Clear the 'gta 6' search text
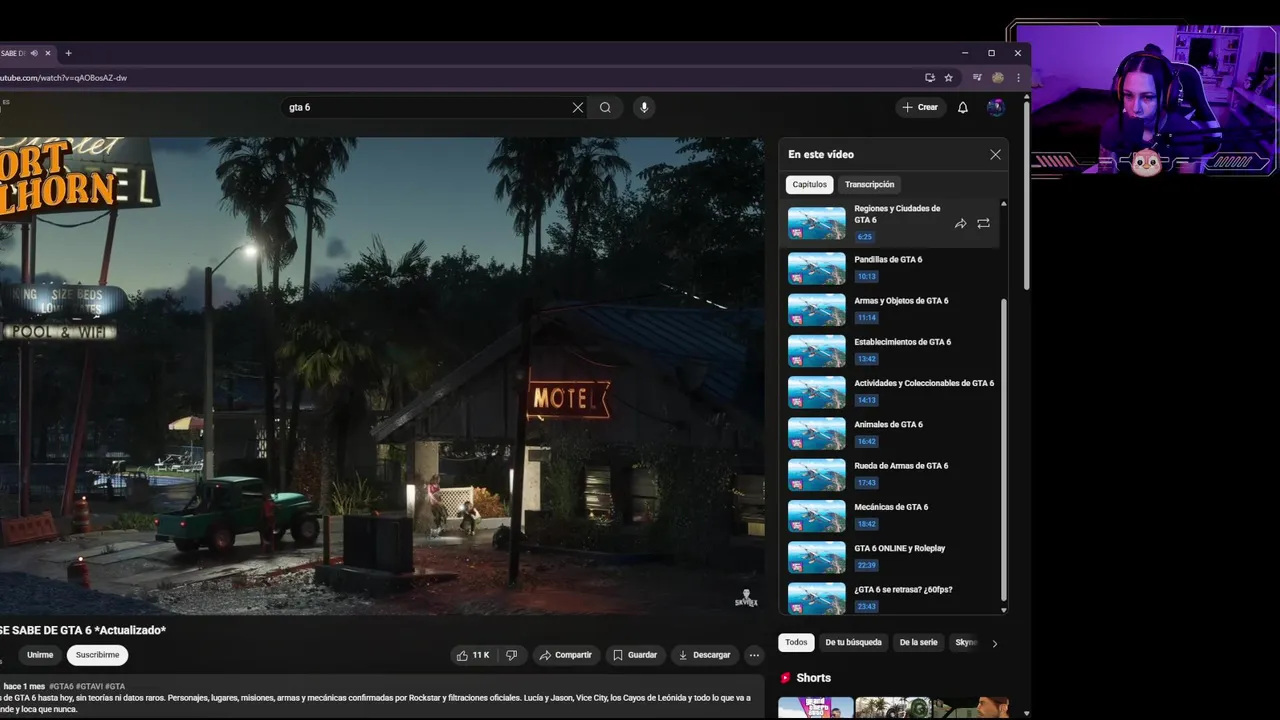The image size is (1280, 720). [x=577, y=107]
